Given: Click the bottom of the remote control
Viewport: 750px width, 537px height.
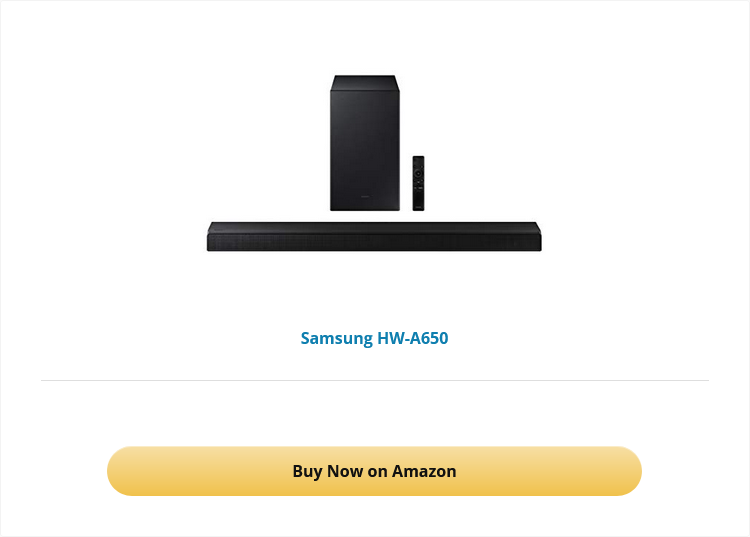Looking at the screenshot, I should coord(419,206).
